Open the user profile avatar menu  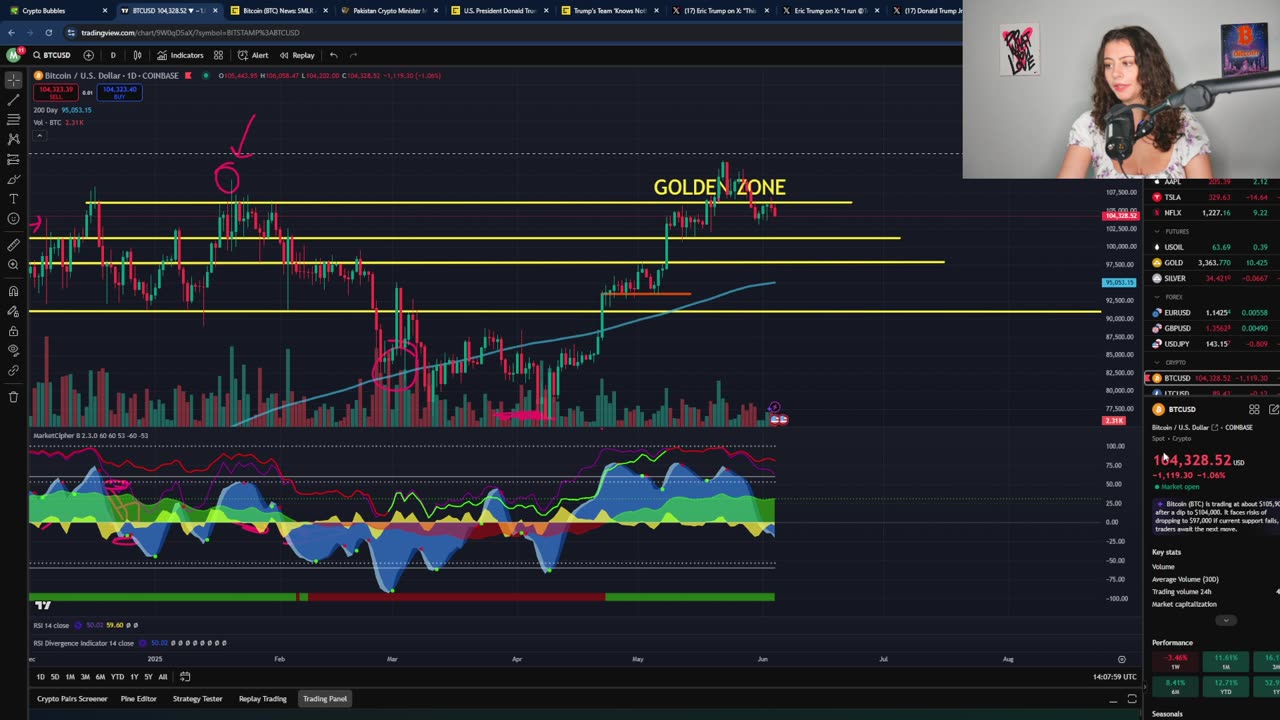tap(13, 55)
